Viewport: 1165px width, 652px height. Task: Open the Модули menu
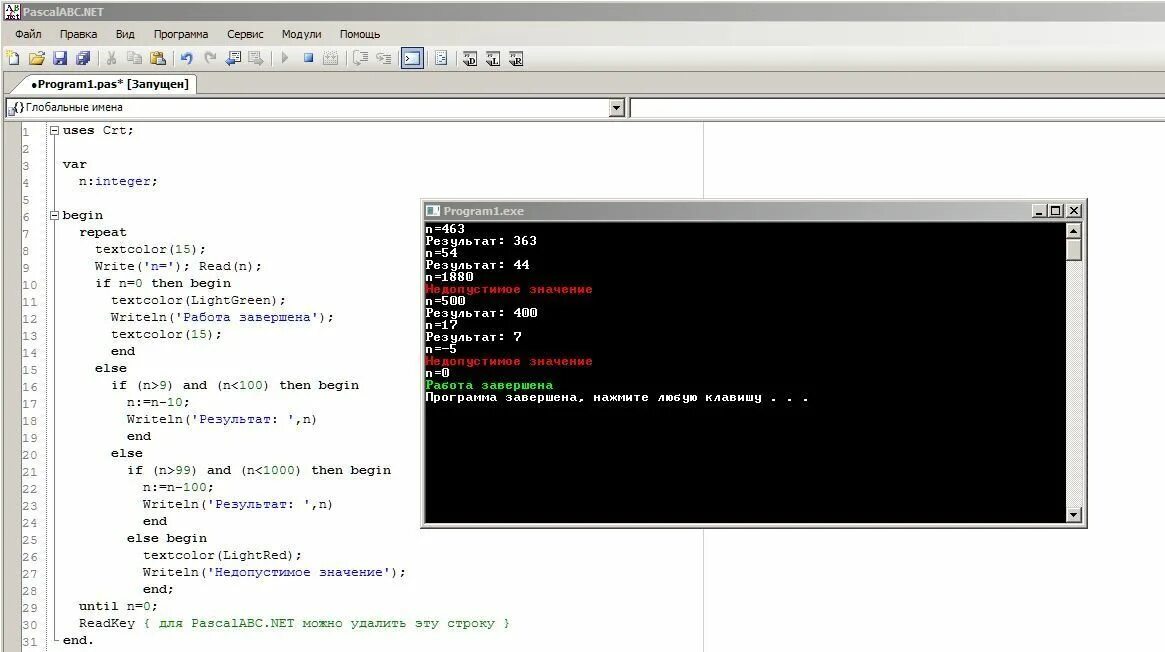[301, 34]
